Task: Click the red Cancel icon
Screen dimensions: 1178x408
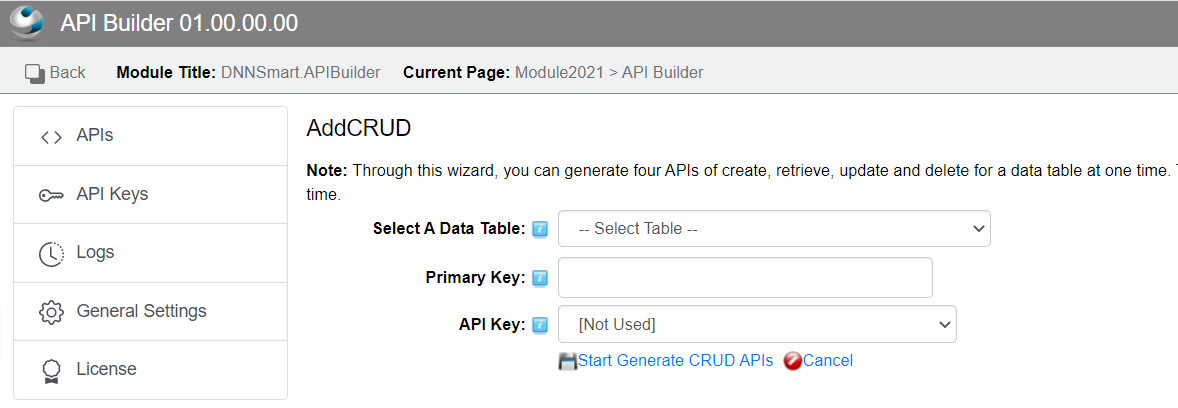Action: coord(793,361)
